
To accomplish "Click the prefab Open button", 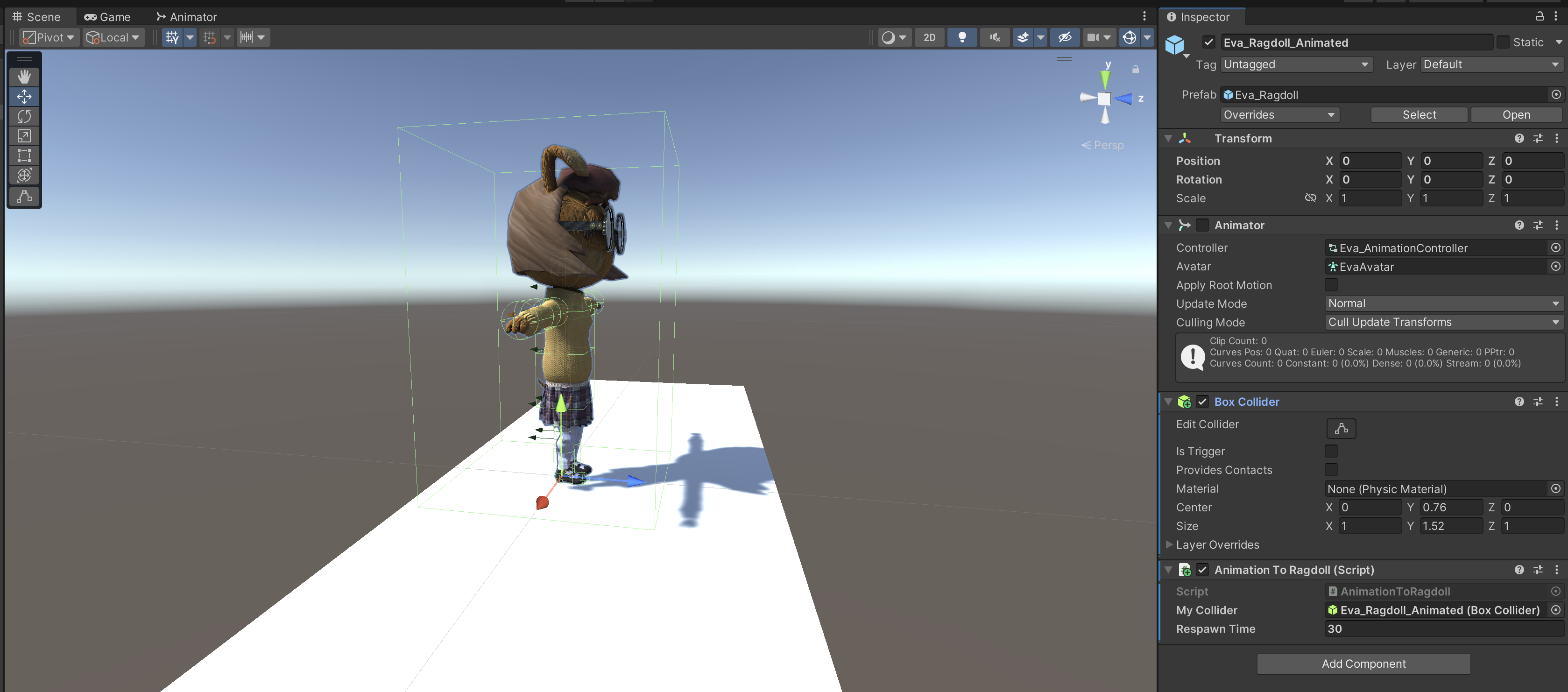I will (1515, 115).
